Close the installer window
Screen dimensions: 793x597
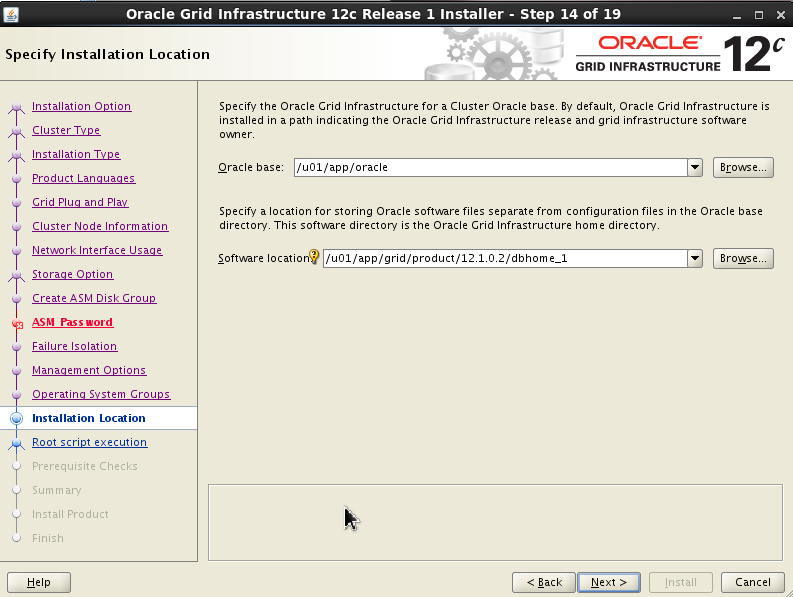[780, 15]
